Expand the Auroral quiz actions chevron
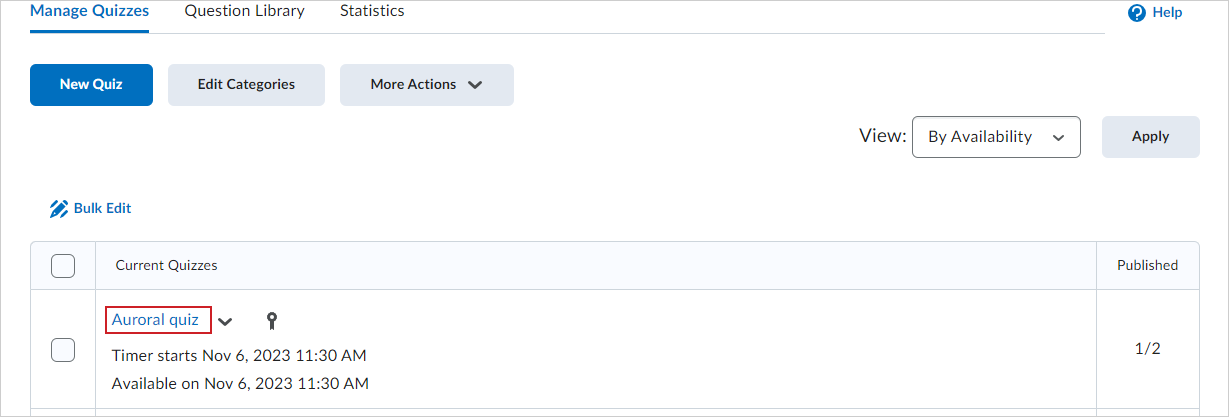This screenshot has width=1229, height=417. coord(226,322)
